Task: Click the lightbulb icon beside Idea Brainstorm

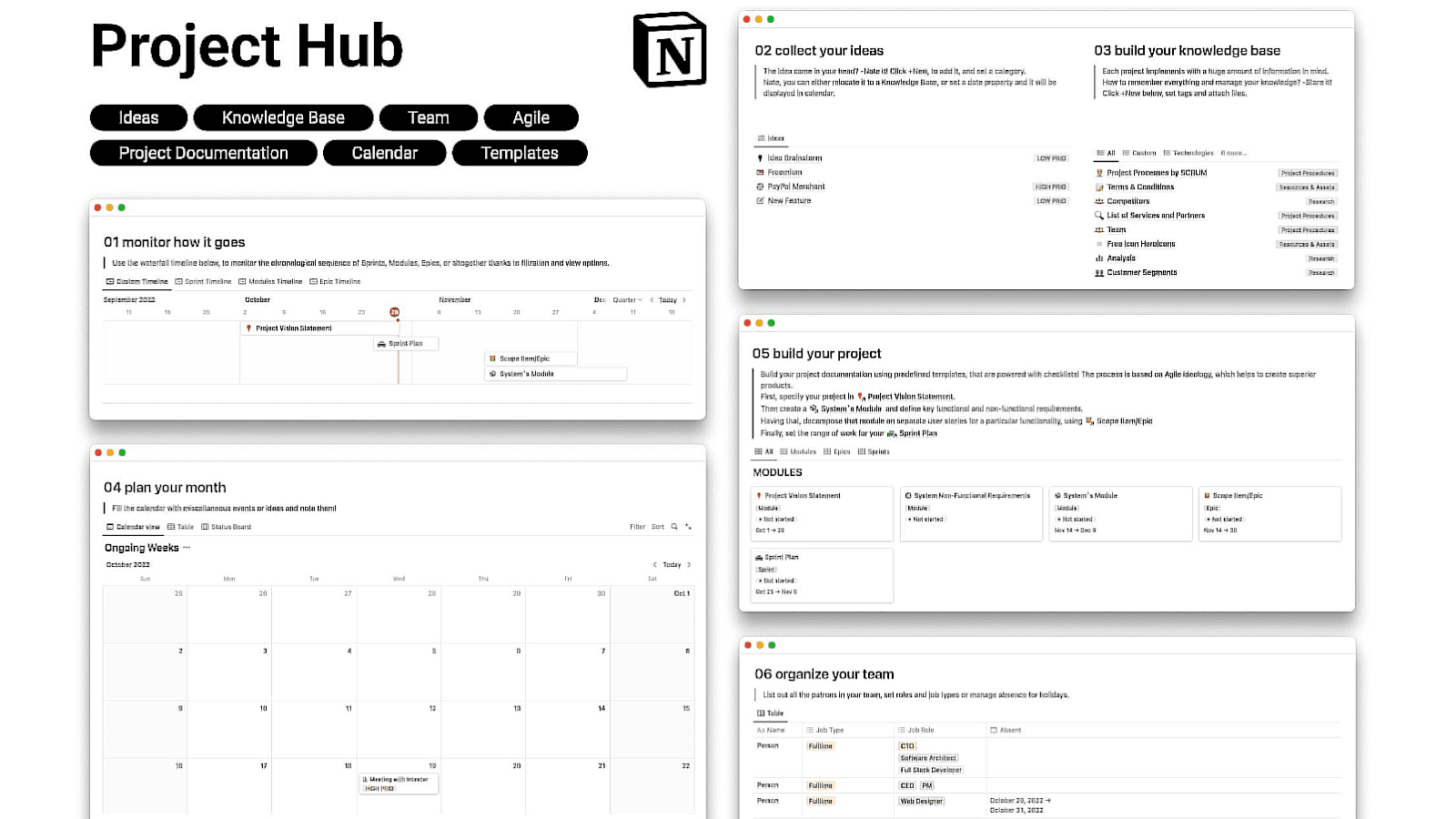Action: coord(761,157)
